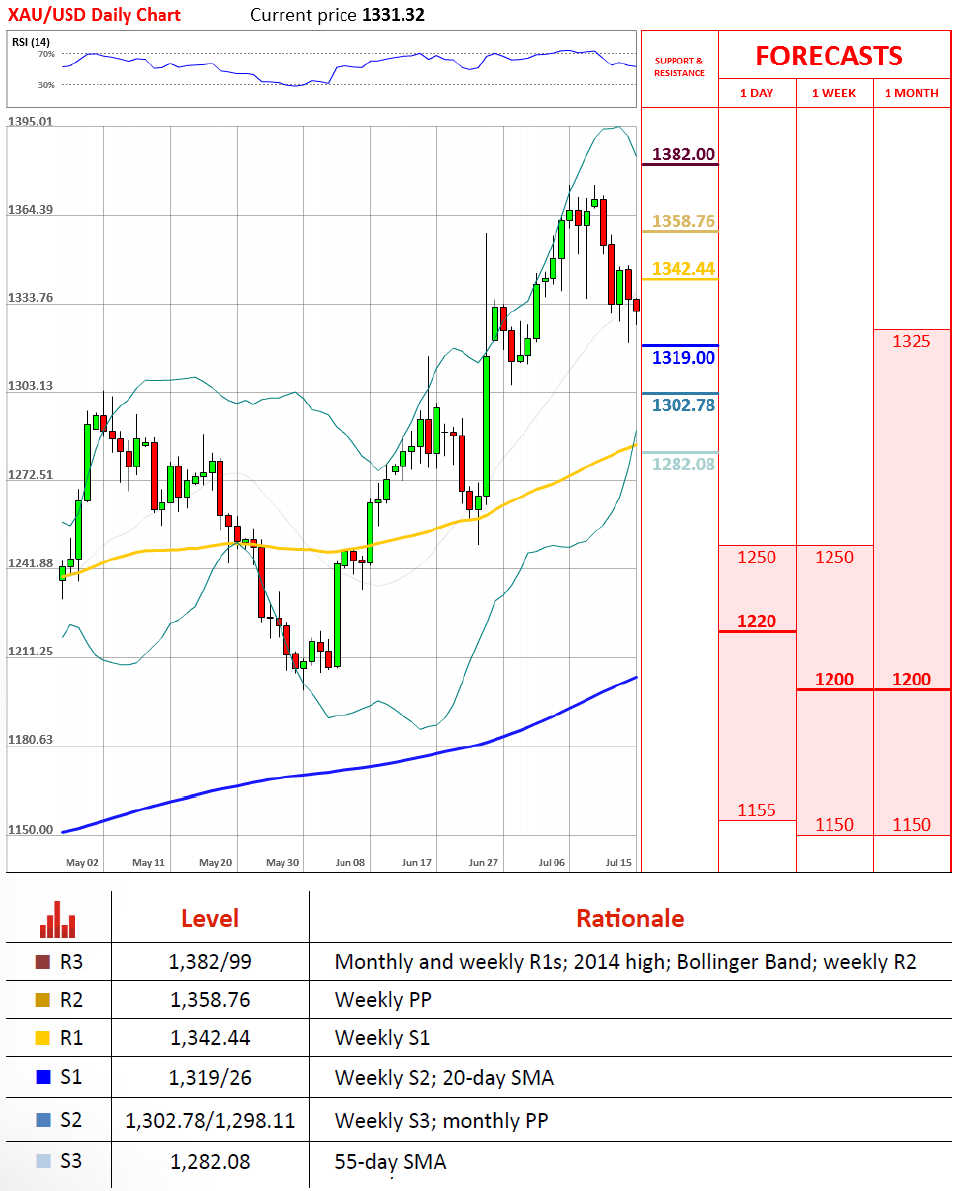Click the 1382.00 resistance level label
964x1191 pixels.
point(683,154)
